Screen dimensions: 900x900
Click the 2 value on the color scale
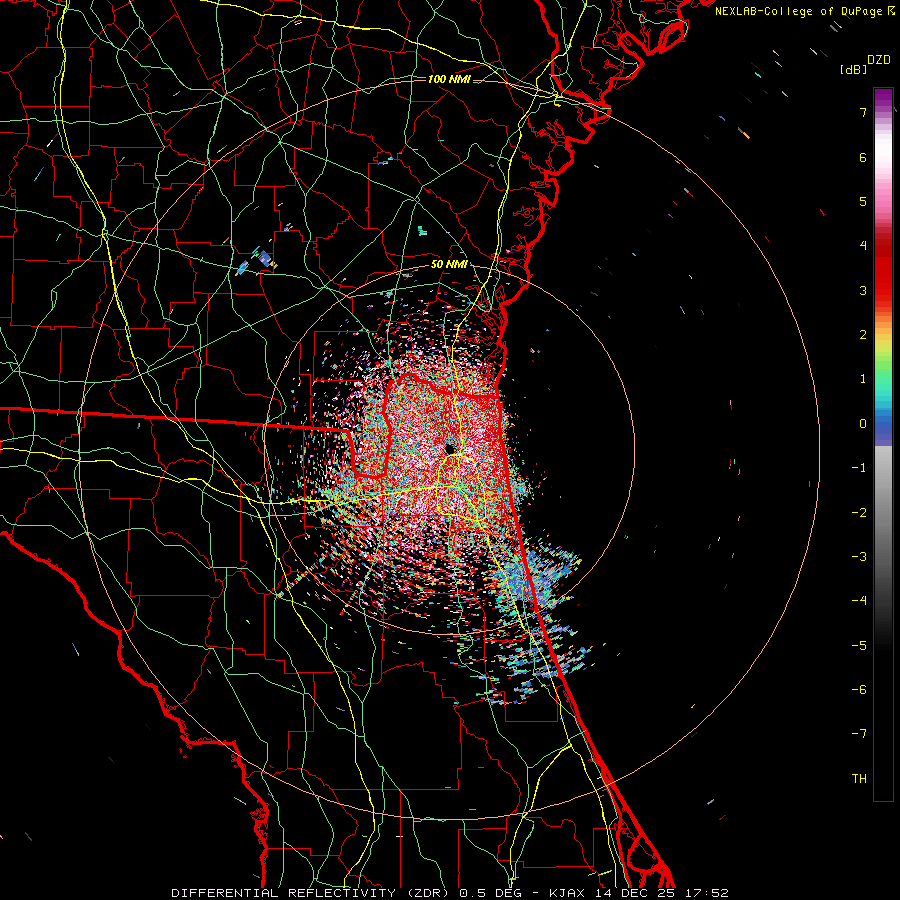click(863, 335)
